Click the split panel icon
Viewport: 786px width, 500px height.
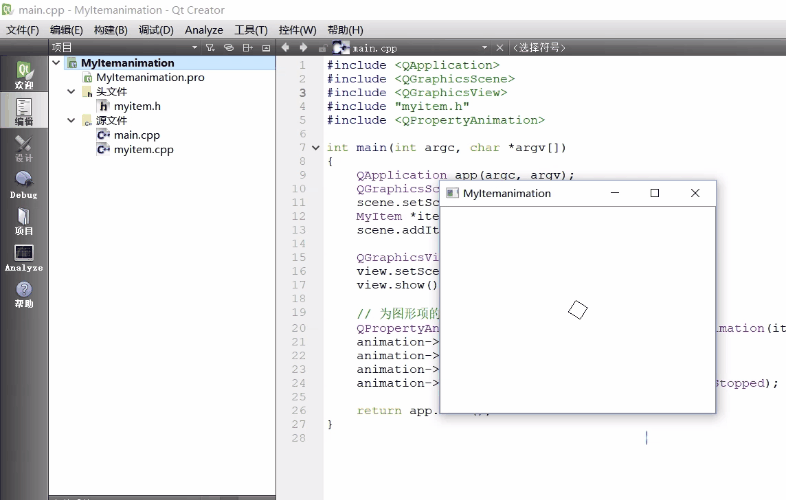click(x=247, y=48)
